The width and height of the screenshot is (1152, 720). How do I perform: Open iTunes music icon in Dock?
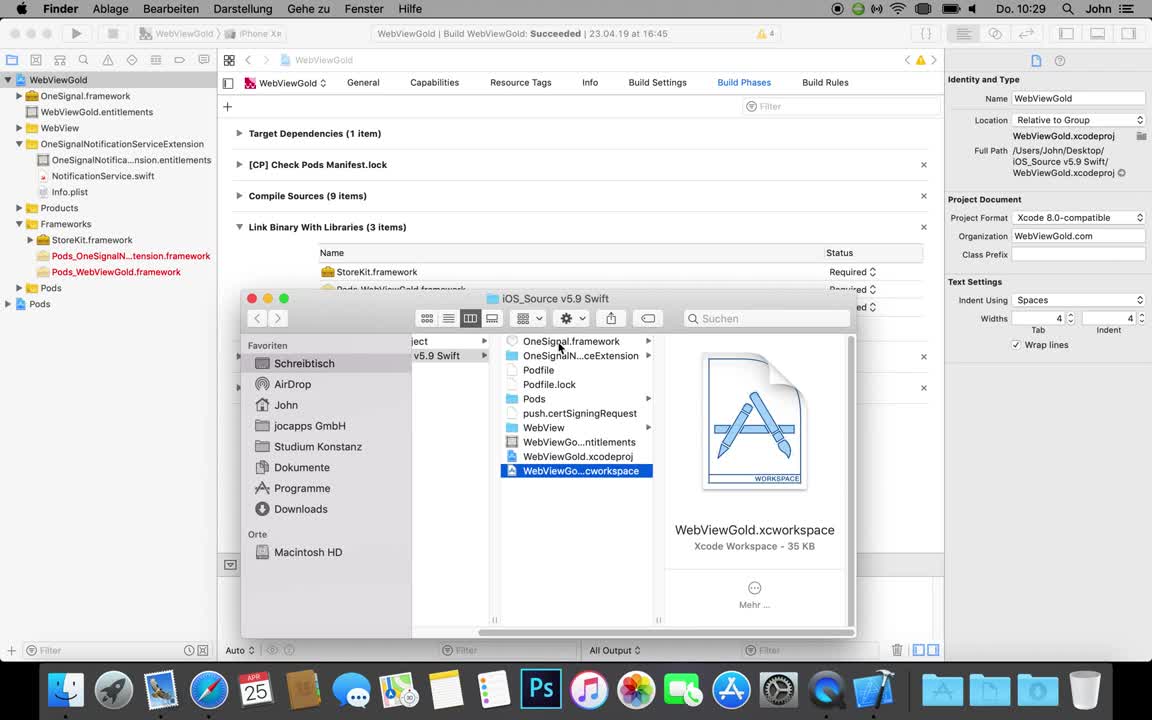(x=588, y=689)
